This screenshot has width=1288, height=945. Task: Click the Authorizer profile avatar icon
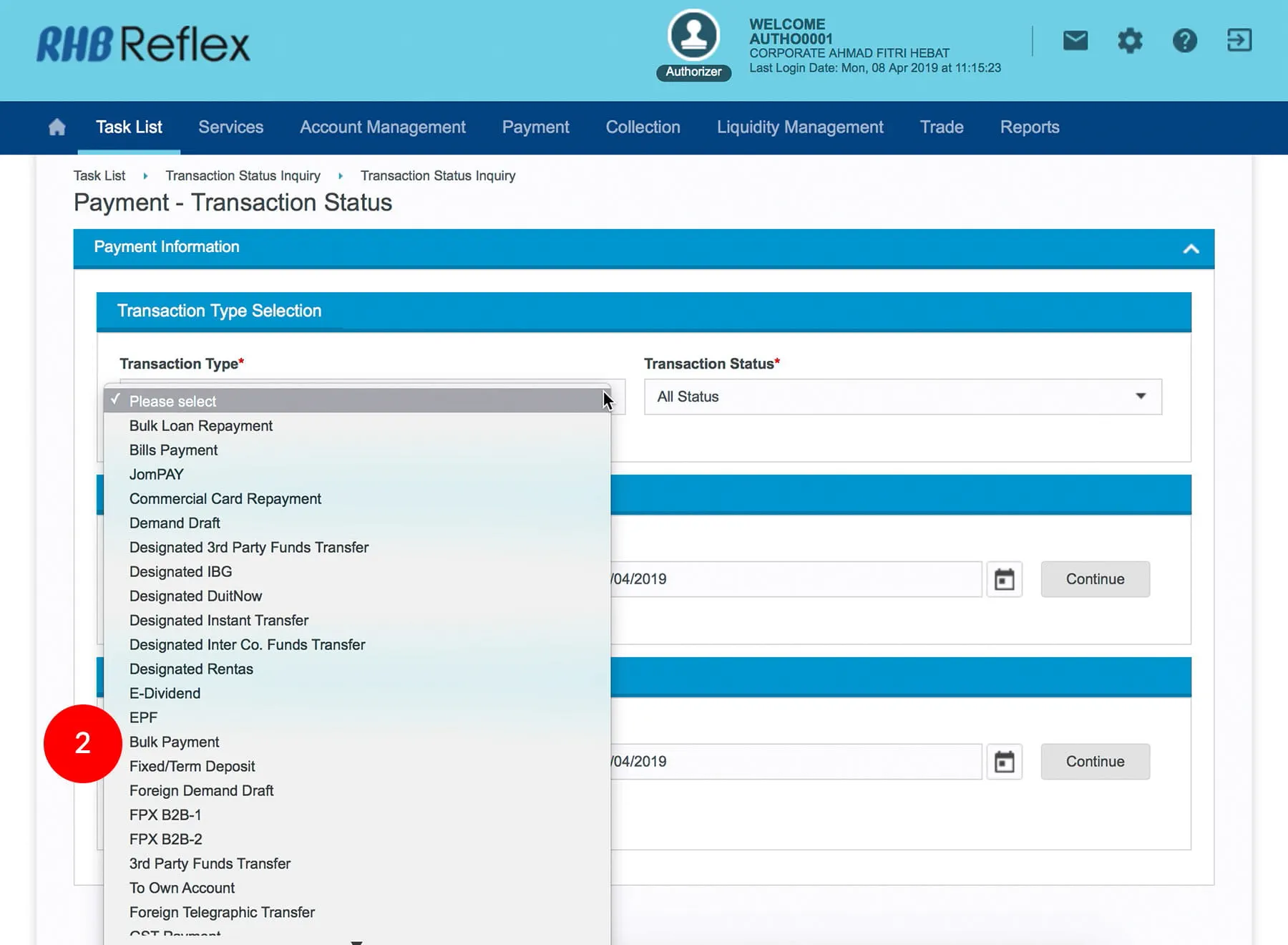point(693,35)
